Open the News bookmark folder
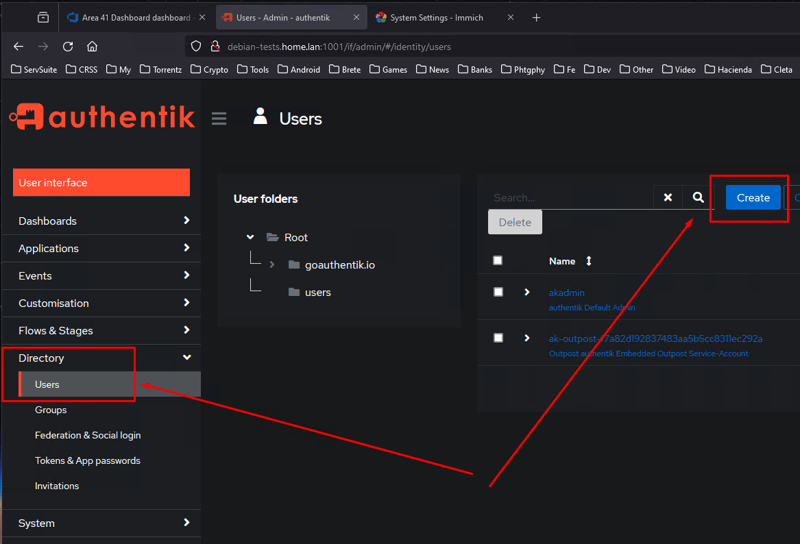This screenshot has height=544, width=800. coord(433,69)
